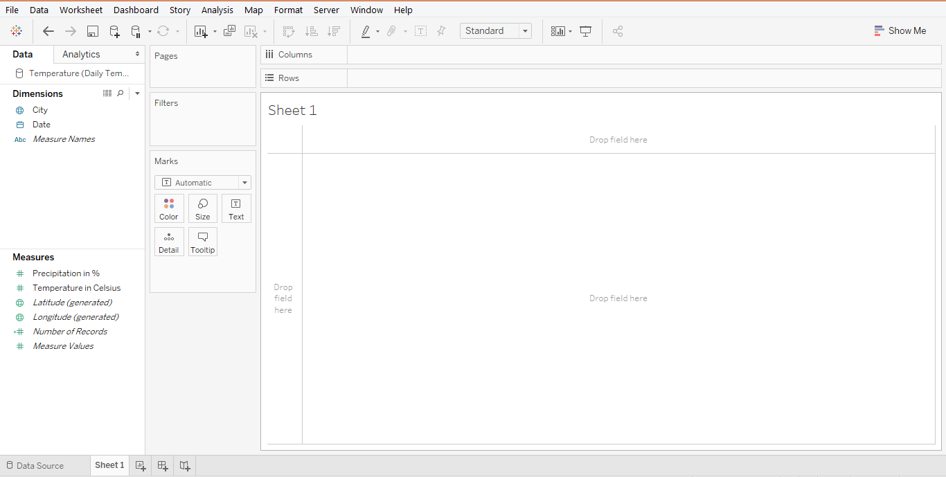The width and height of the screenshot is (946, 477).
Task: Sort ascending toolbar icon
Action: (311, 31)
